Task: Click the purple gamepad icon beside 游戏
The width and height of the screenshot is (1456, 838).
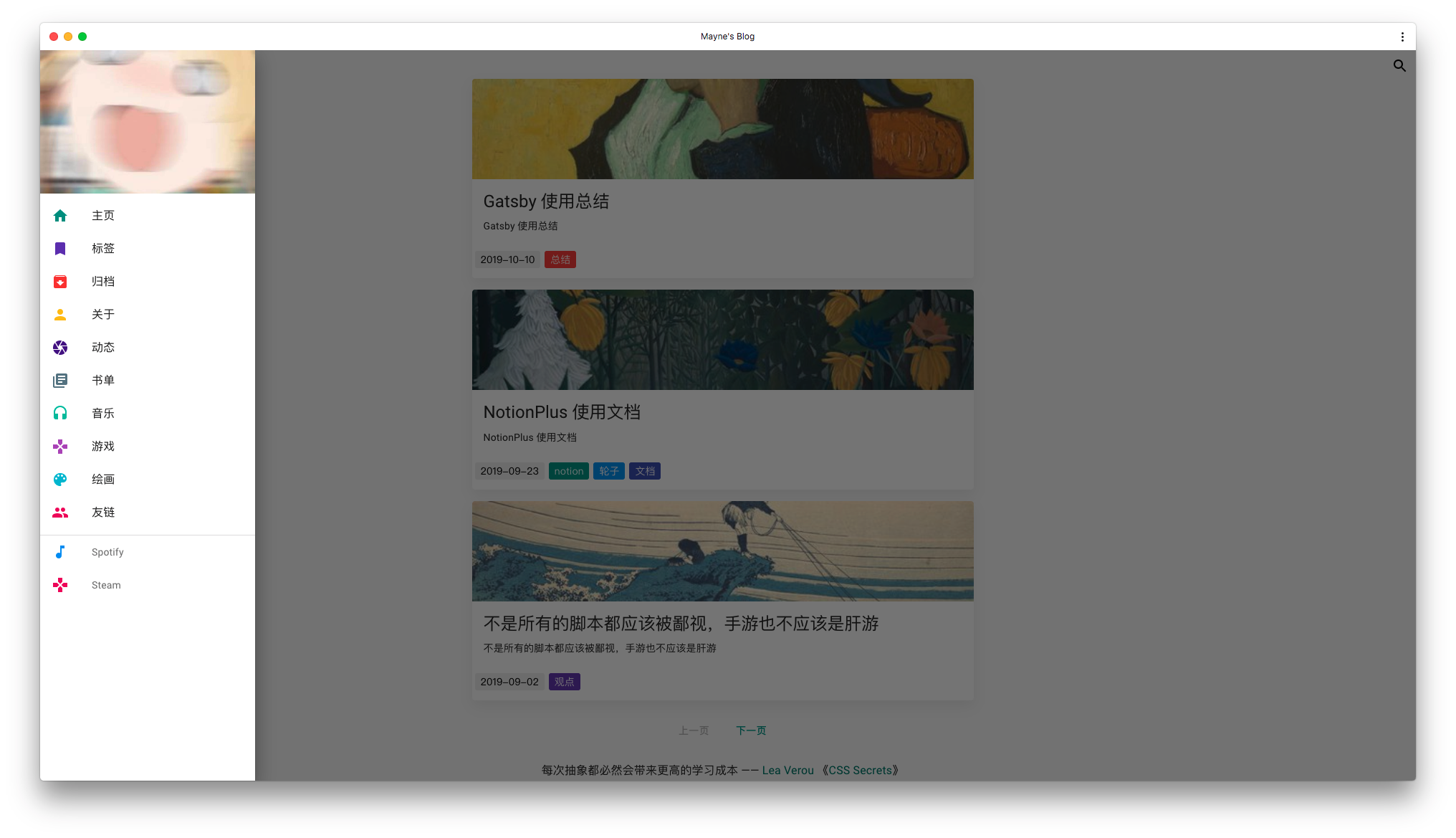Action: pos(60,447)
